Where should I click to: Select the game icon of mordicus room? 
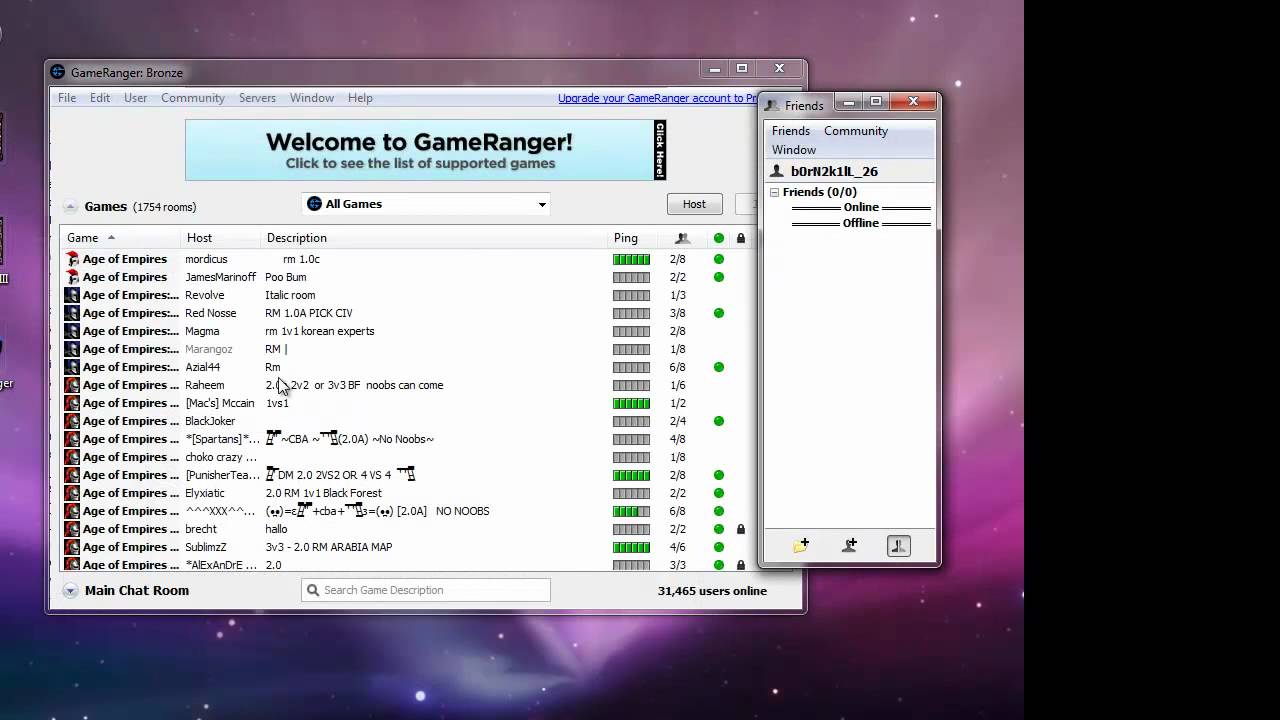coord(72,259)
